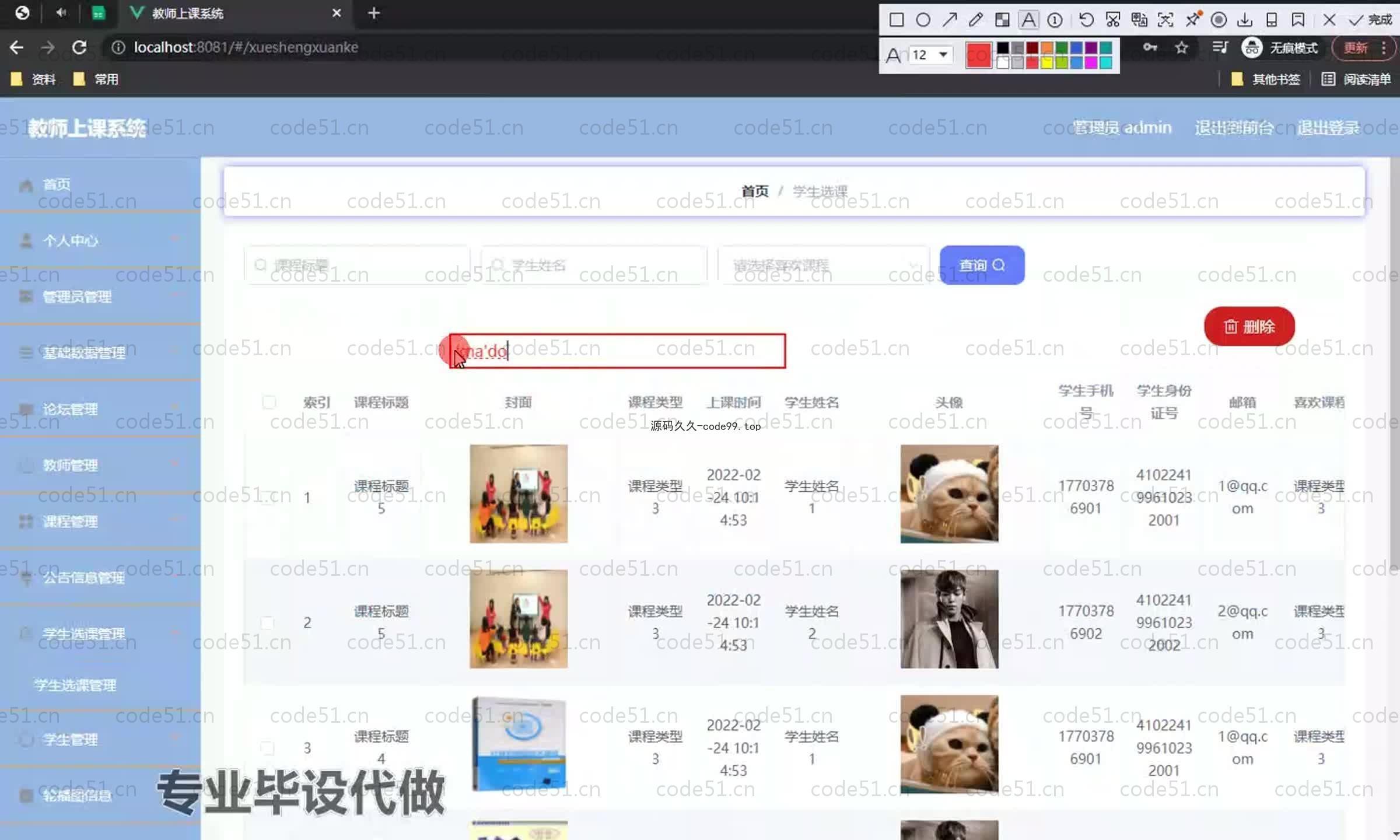Screen dimensions: 1400x840
Task: Open 其他书签 folder
Action: (1266, 79)
